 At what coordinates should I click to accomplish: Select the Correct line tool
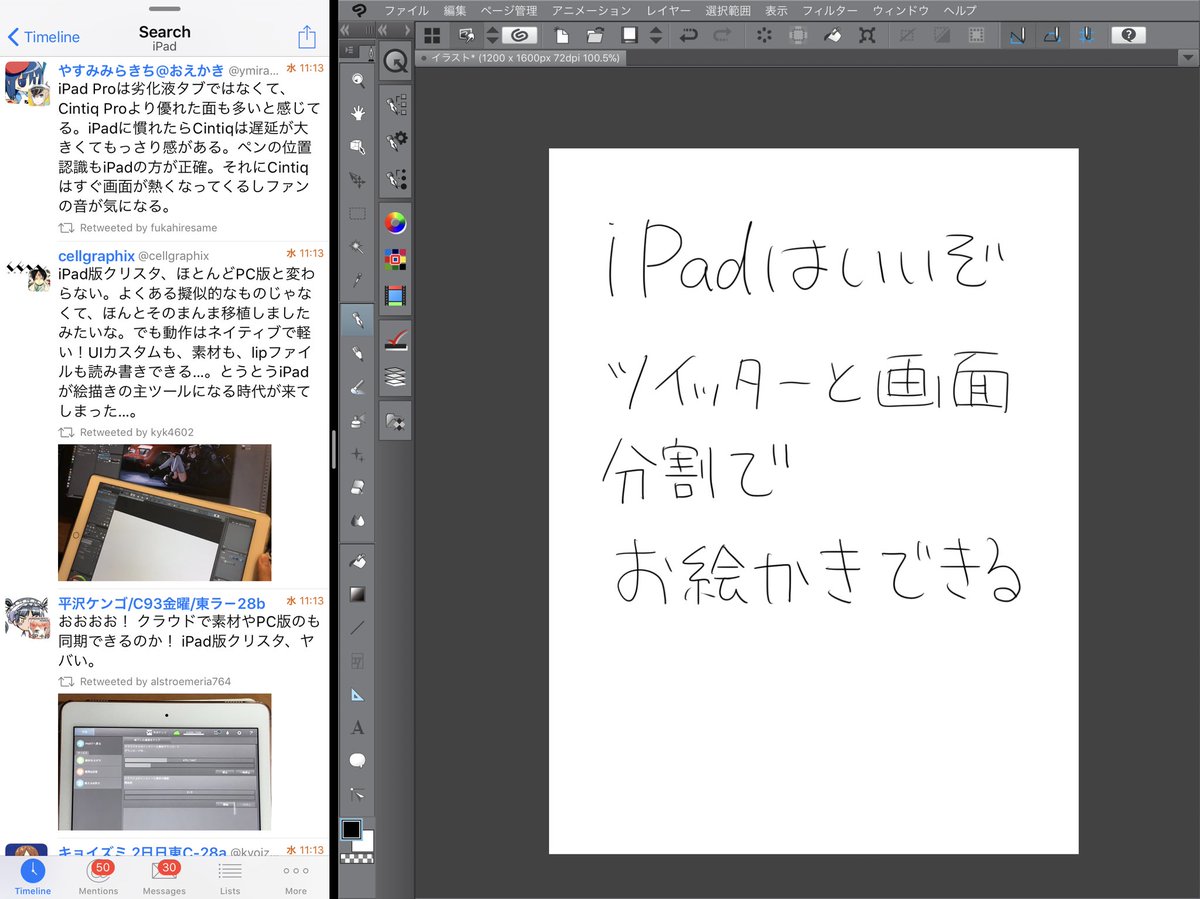358,795
